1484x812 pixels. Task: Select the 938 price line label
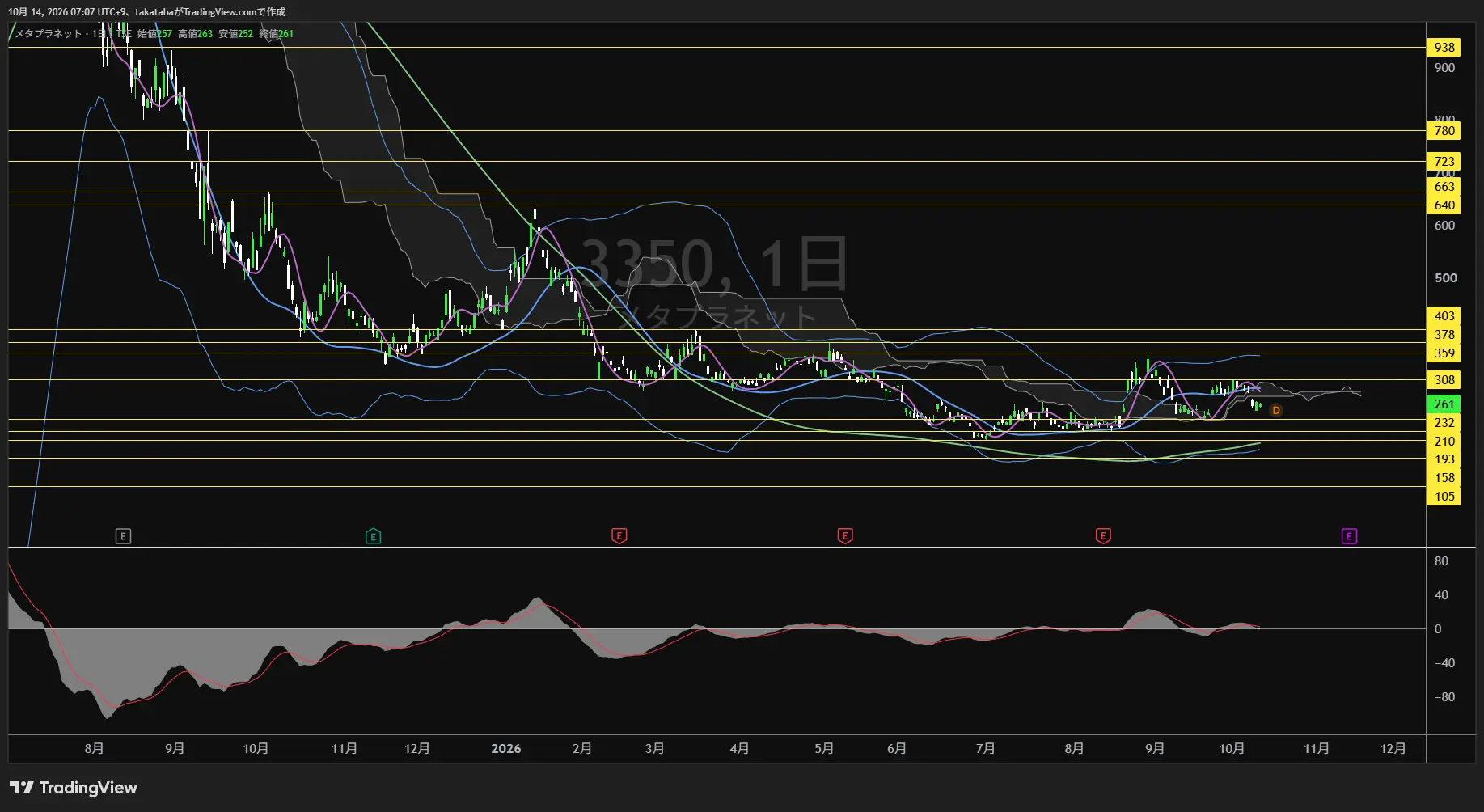1444,48
